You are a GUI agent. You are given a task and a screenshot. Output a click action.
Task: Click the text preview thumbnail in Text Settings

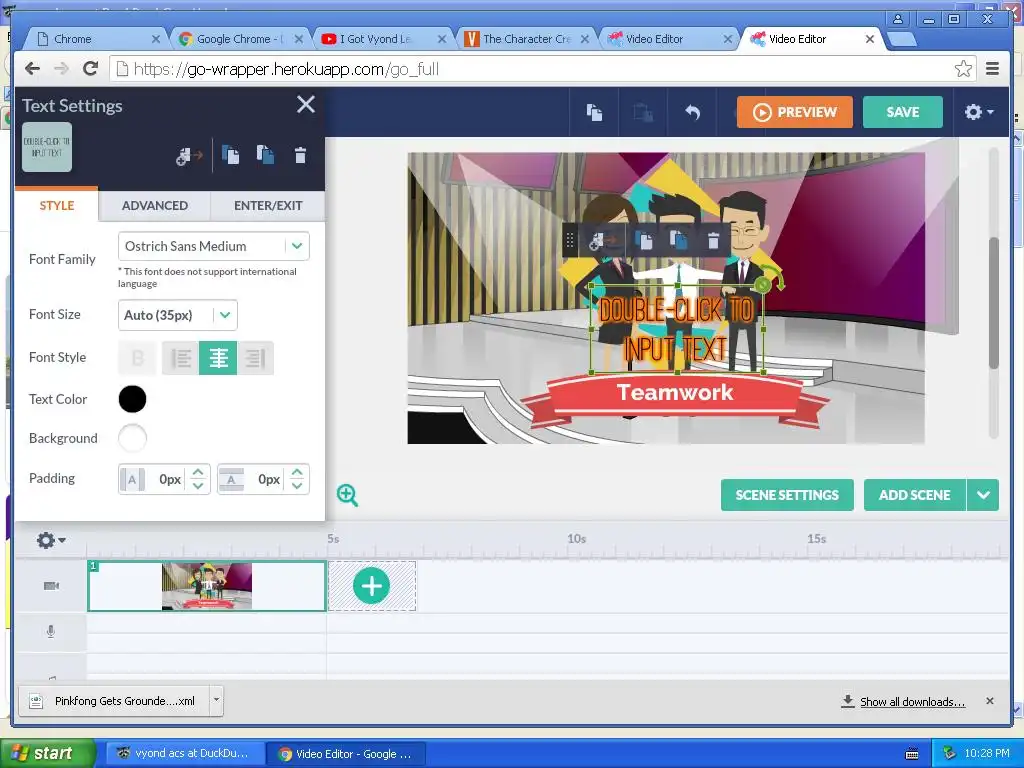47,147
